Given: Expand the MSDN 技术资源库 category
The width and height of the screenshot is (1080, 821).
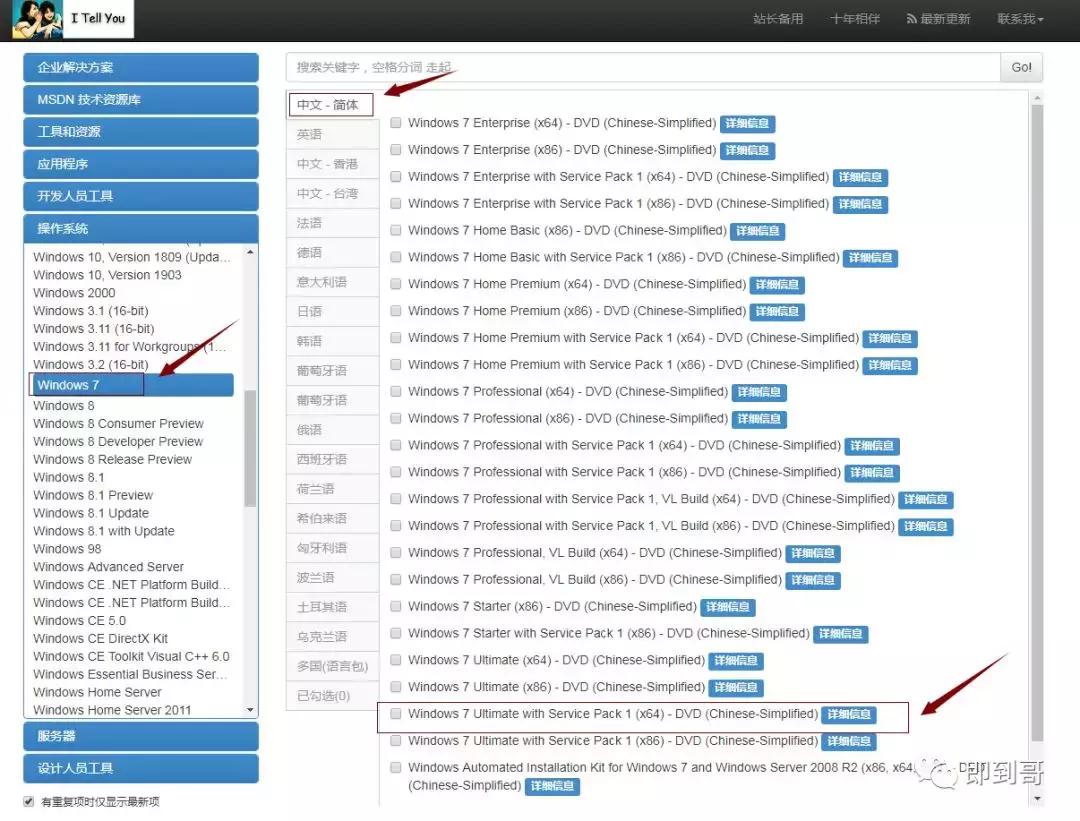Looking at the screenshot, I should point(141,100).
